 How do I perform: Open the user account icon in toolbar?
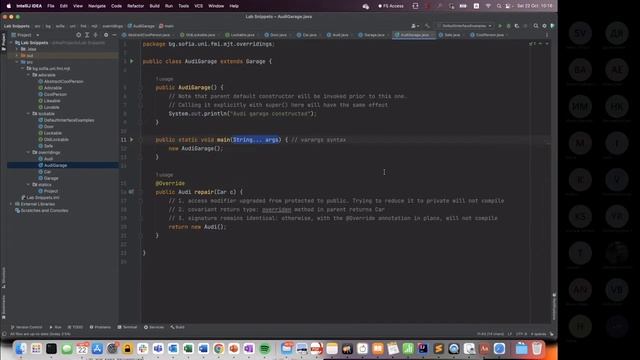tap(415, 26)
